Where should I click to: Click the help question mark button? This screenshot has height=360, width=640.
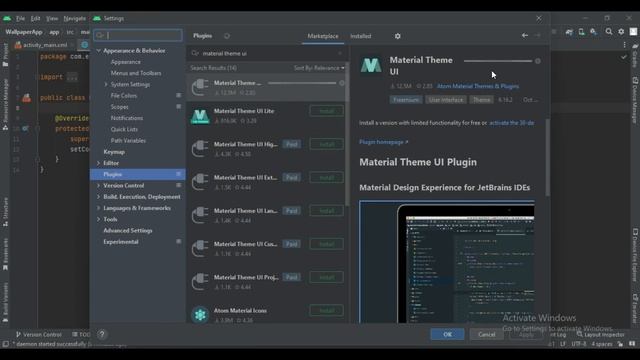coord(102,334)
